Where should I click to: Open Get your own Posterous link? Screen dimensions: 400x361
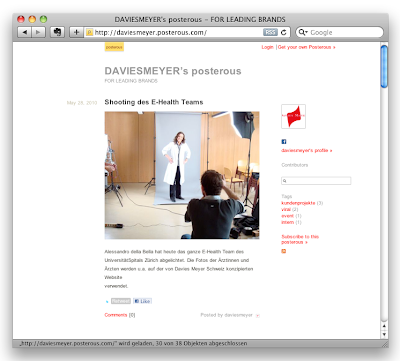pos(306,47)
